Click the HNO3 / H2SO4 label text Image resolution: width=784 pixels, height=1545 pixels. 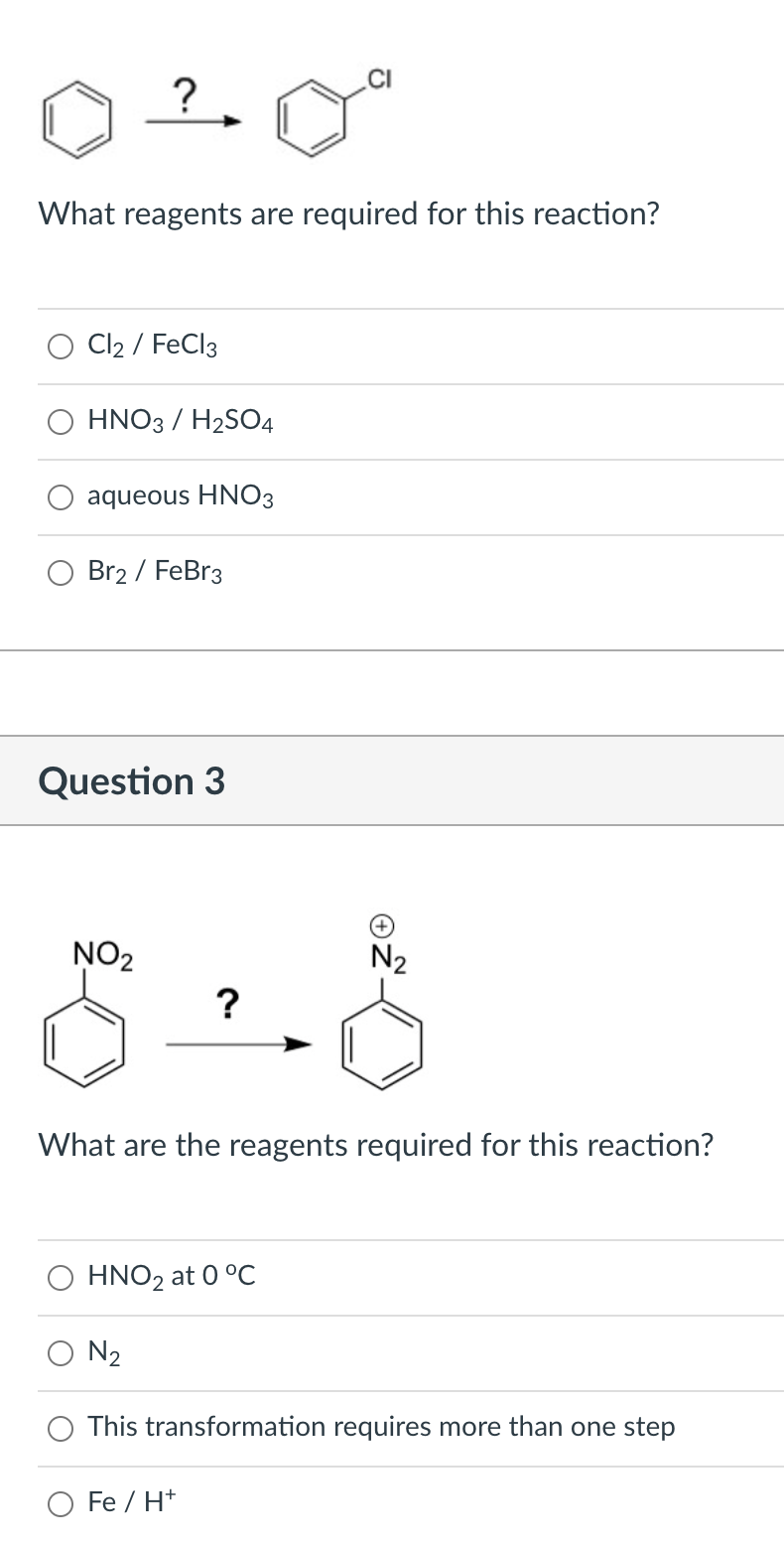[x=182, y=422]
